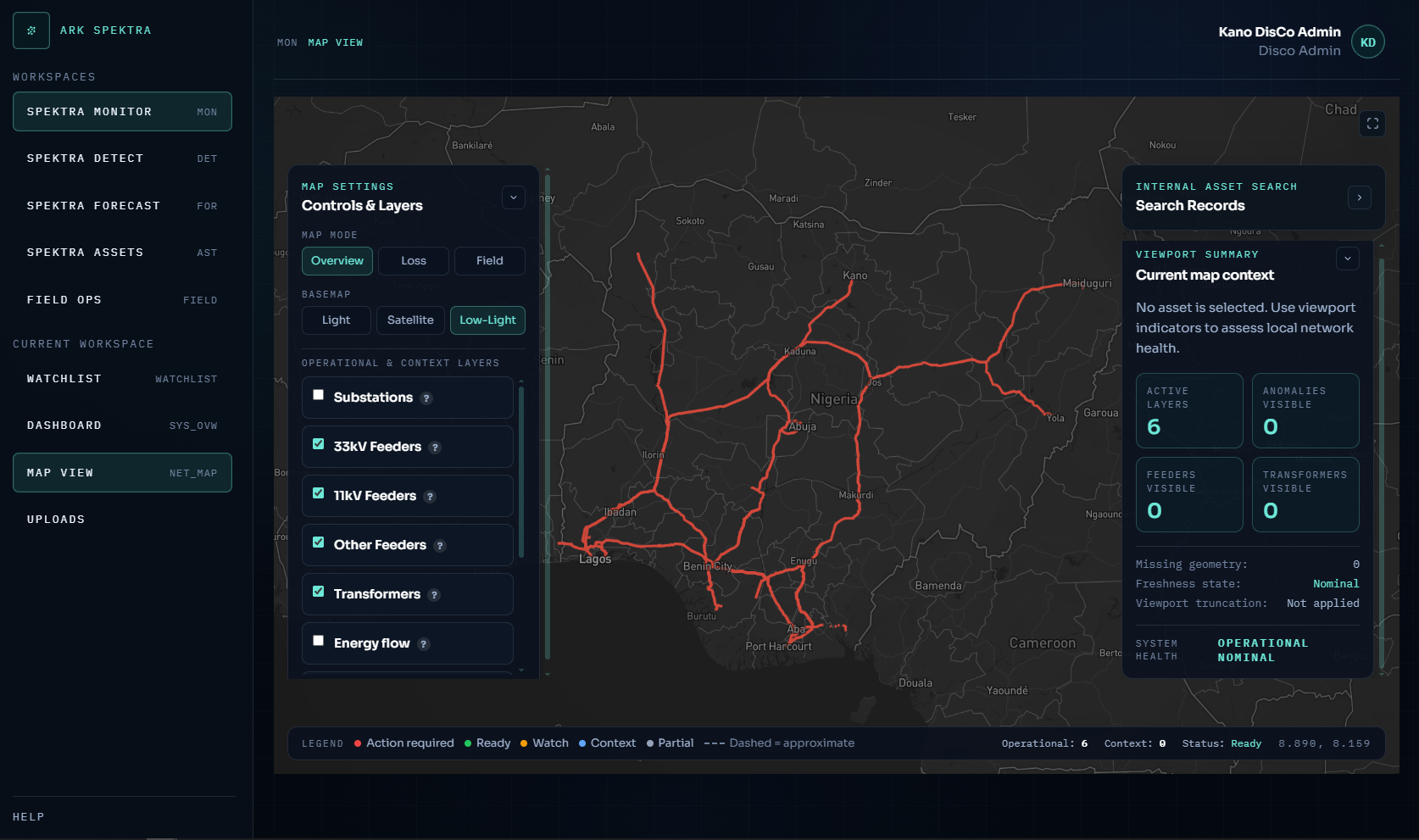
Task: Select Map View in sidebar
Action: pos(122,473)
